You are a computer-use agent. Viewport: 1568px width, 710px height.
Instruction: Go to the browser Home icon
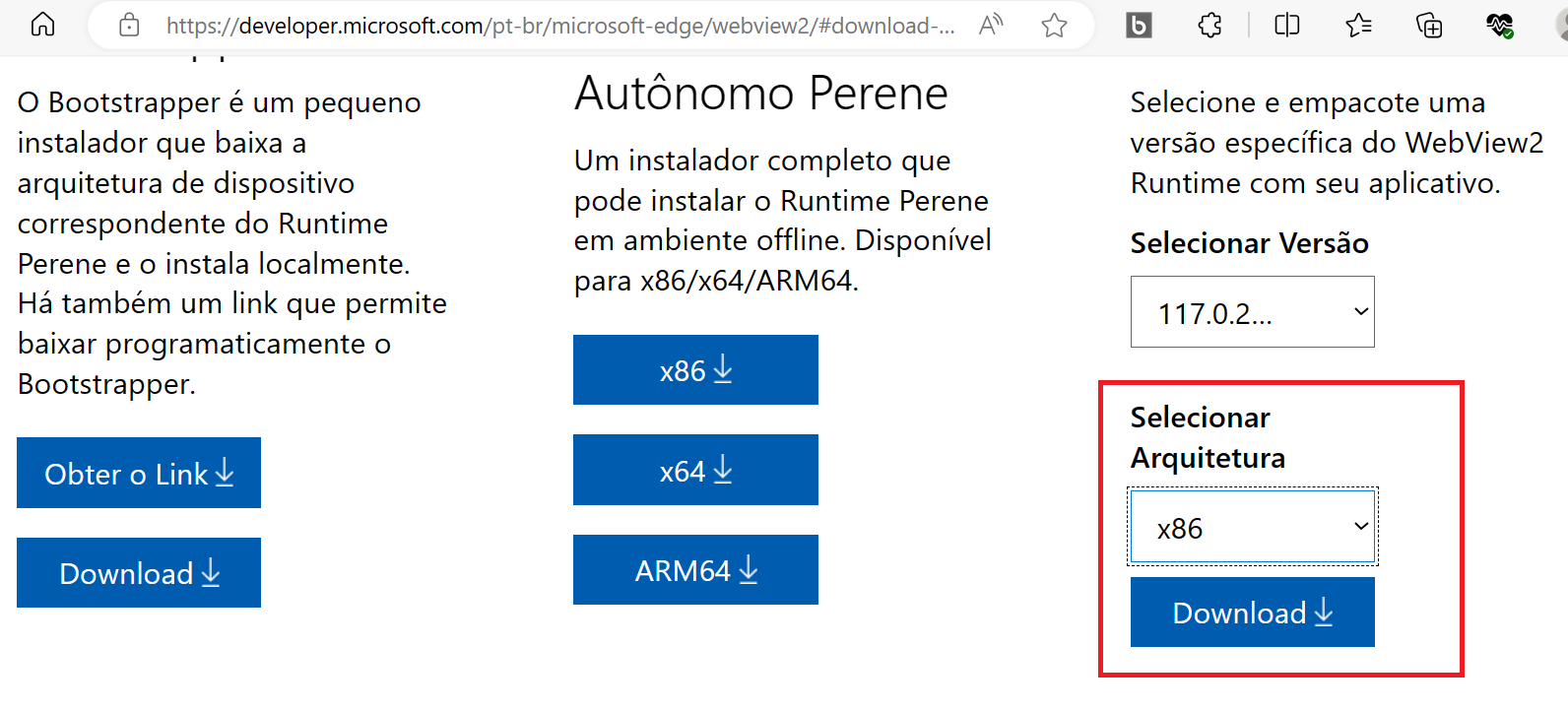[42, 25]
